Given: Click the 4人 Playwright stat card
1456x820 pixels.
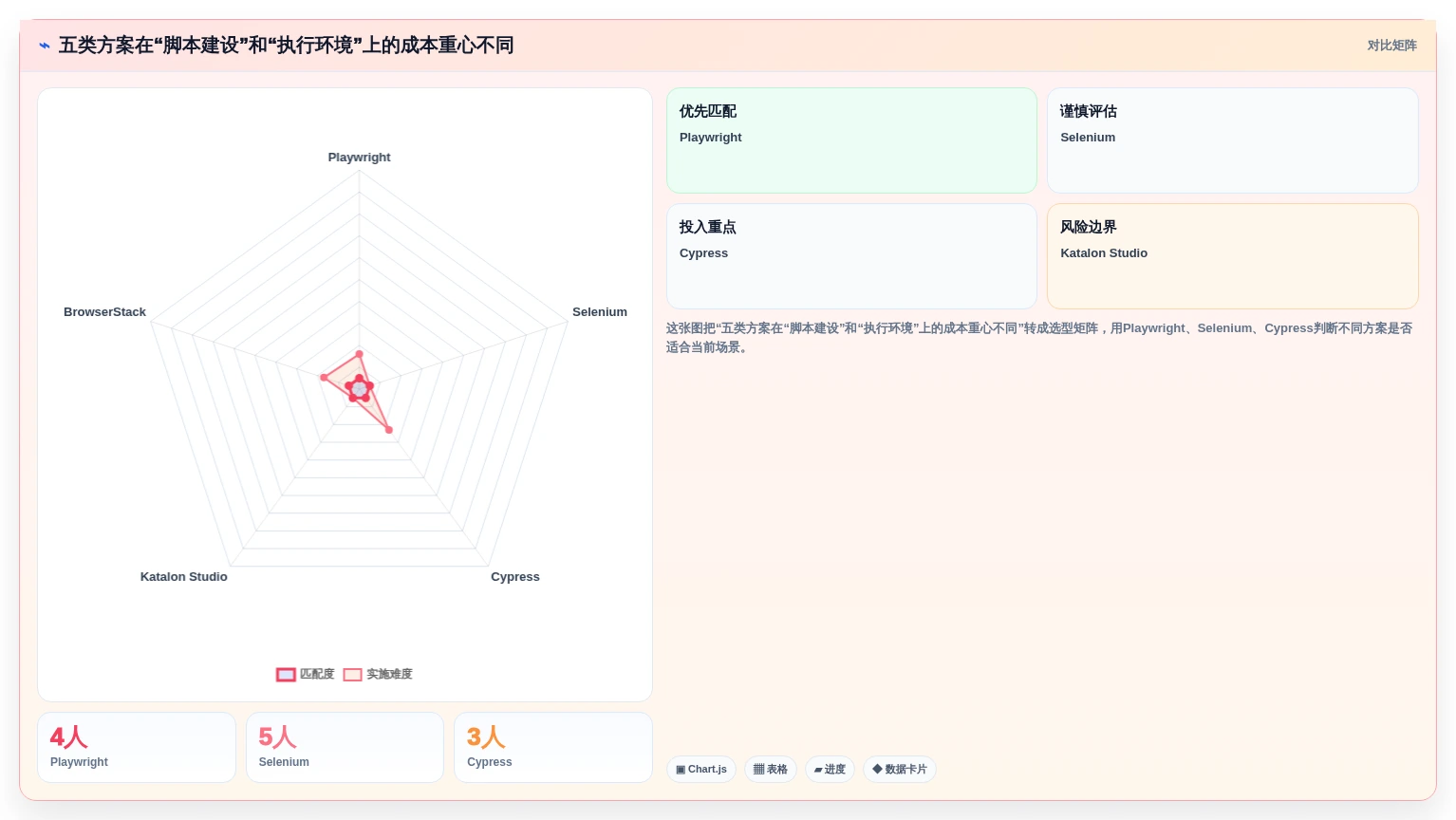Looking at the screenshot, I should (137, 748).
